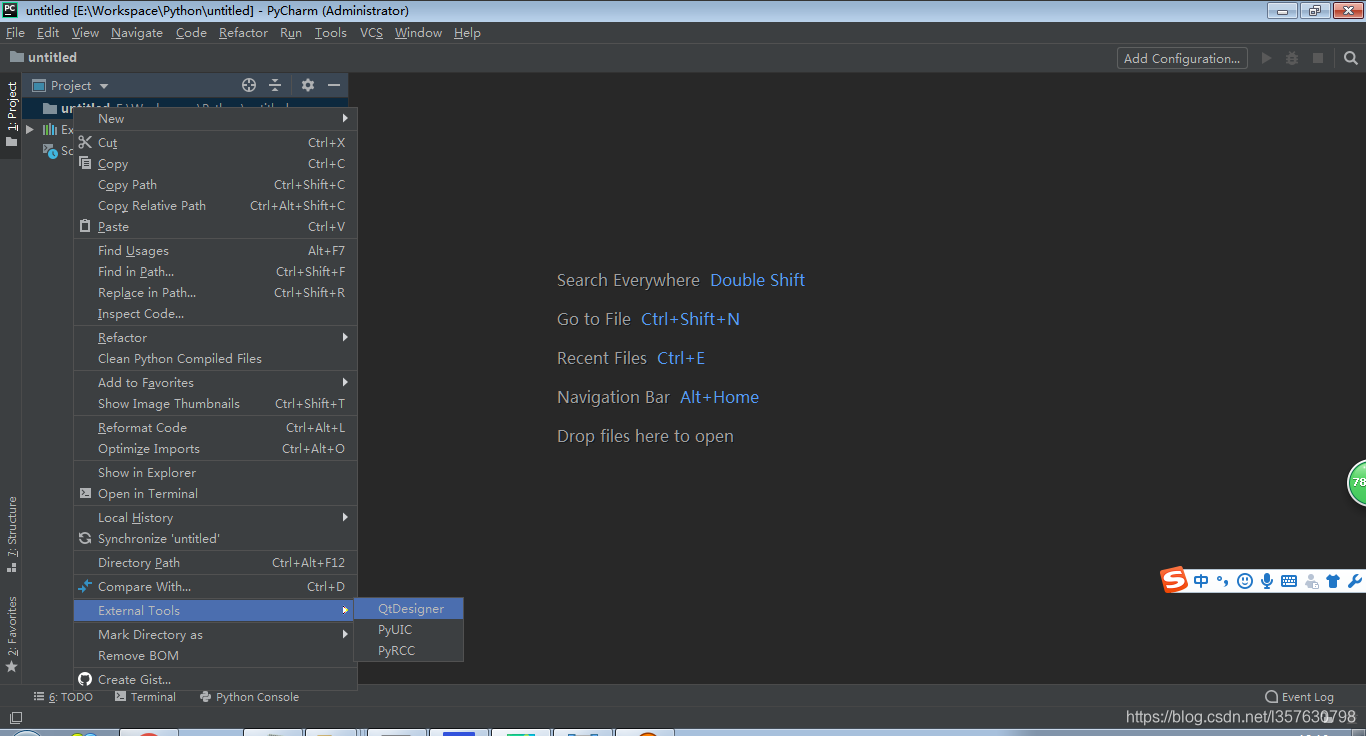
Task: Open the VCS menu
Action: coord(371,33)
